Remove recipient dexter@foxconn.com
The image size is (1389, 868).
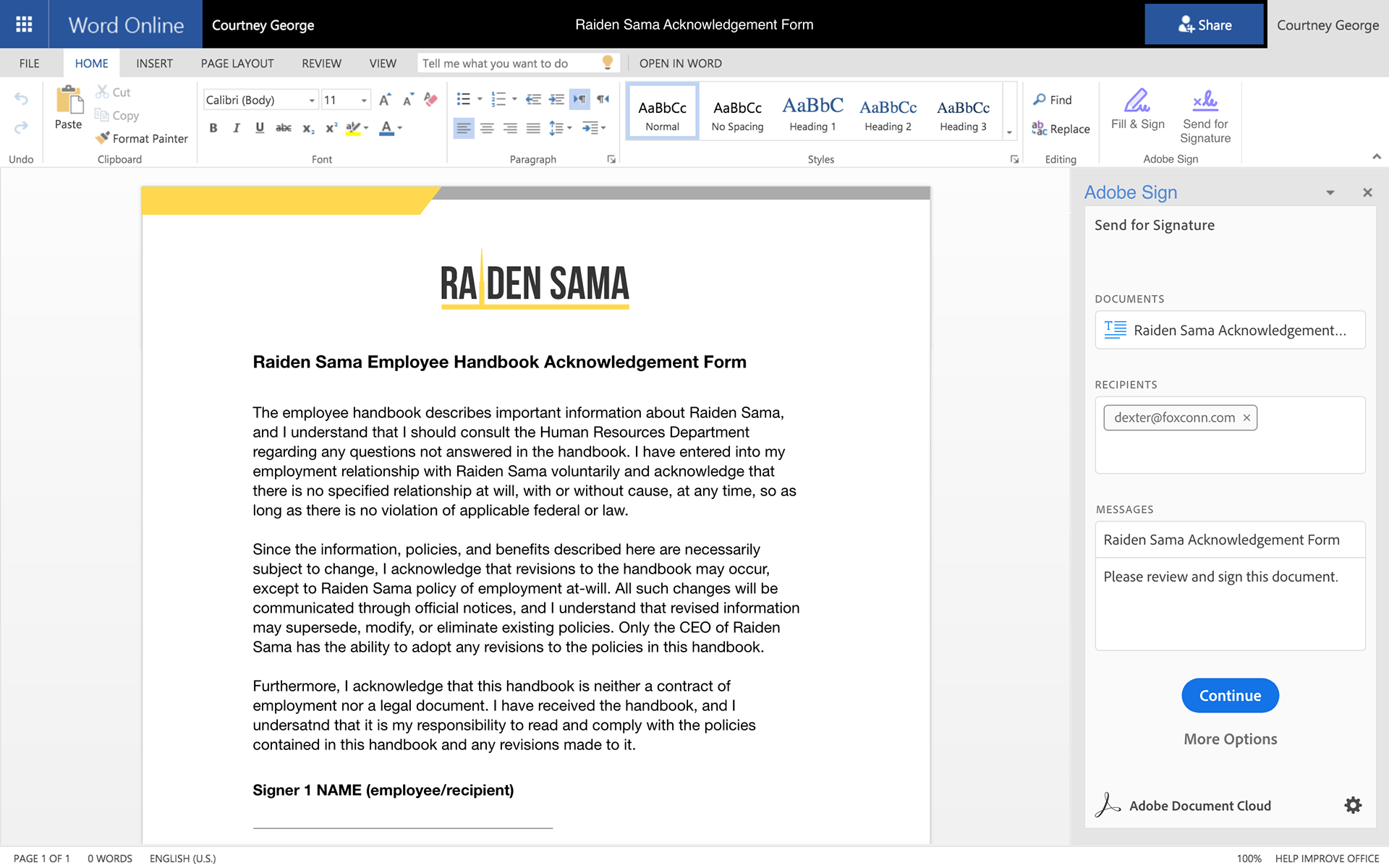point(1246,417)
